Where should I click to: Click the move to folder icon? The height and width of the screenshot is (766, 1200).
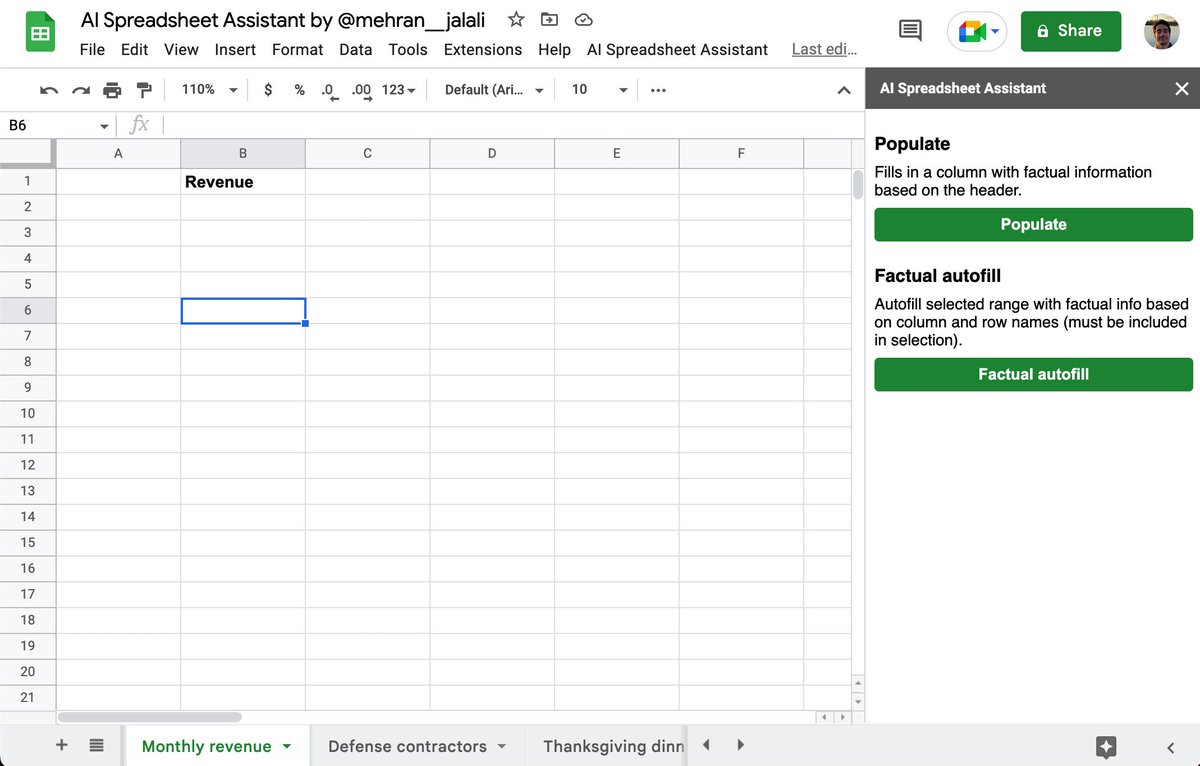(550, 19)
